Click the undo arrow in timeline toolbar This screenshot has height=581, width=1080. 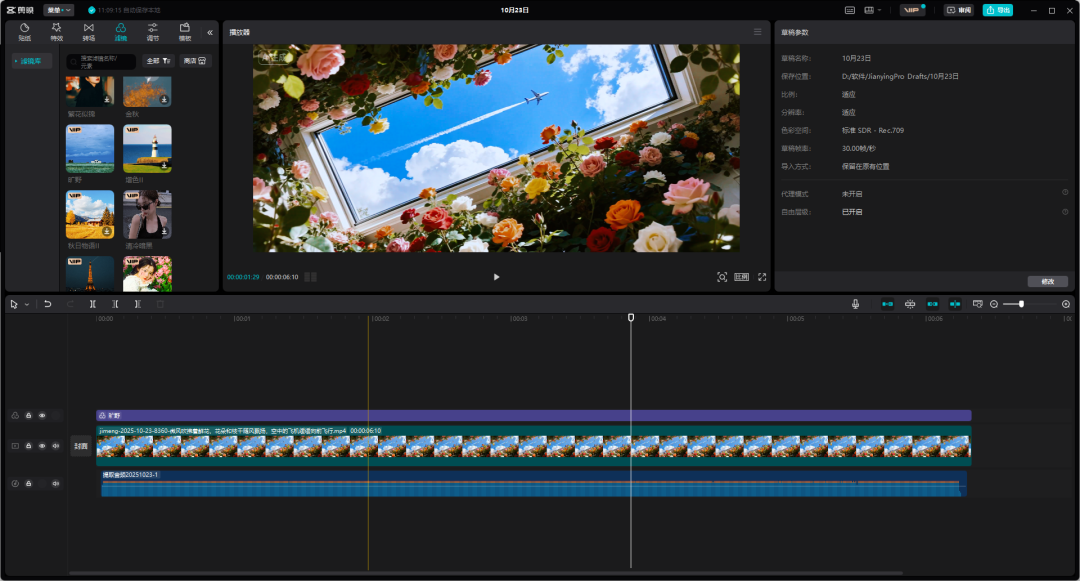(x=47, y=304)
